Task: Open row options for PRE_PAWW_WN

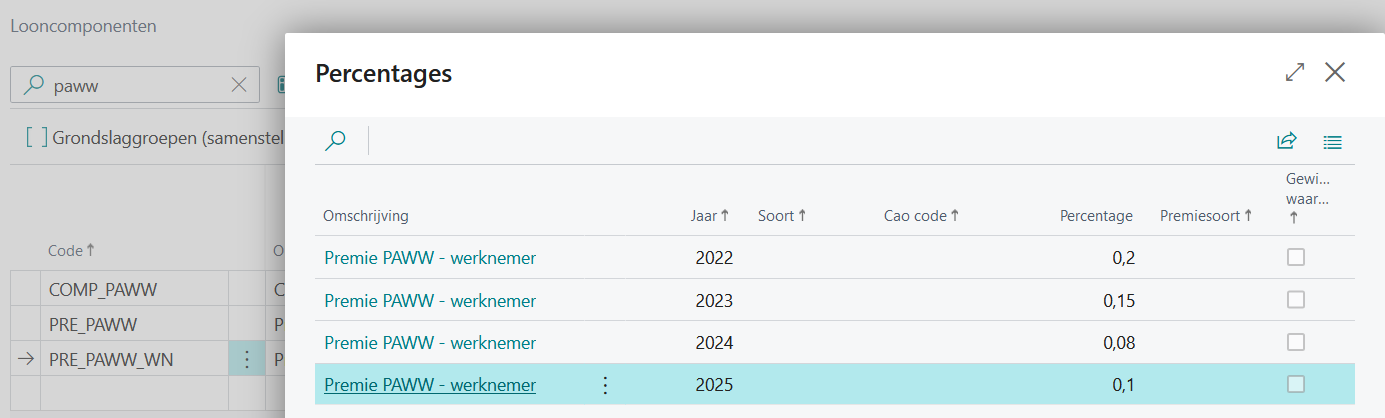Action: pyautogui.click(x=247, y=359)
